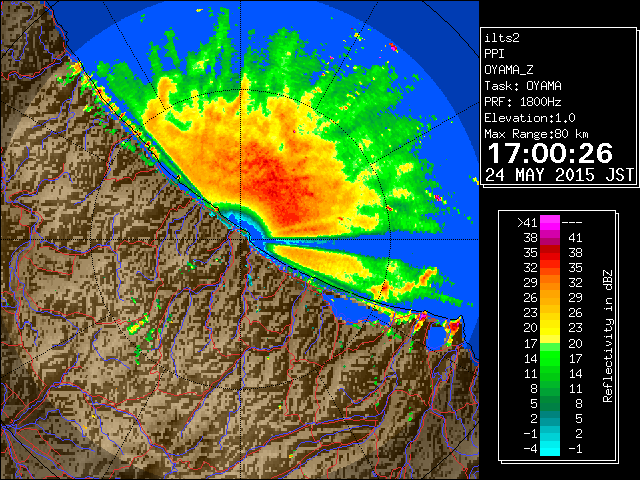Click the 17:00:26 timestamp
The height and width of the screenshot is (480, 640).
(551, 153)
